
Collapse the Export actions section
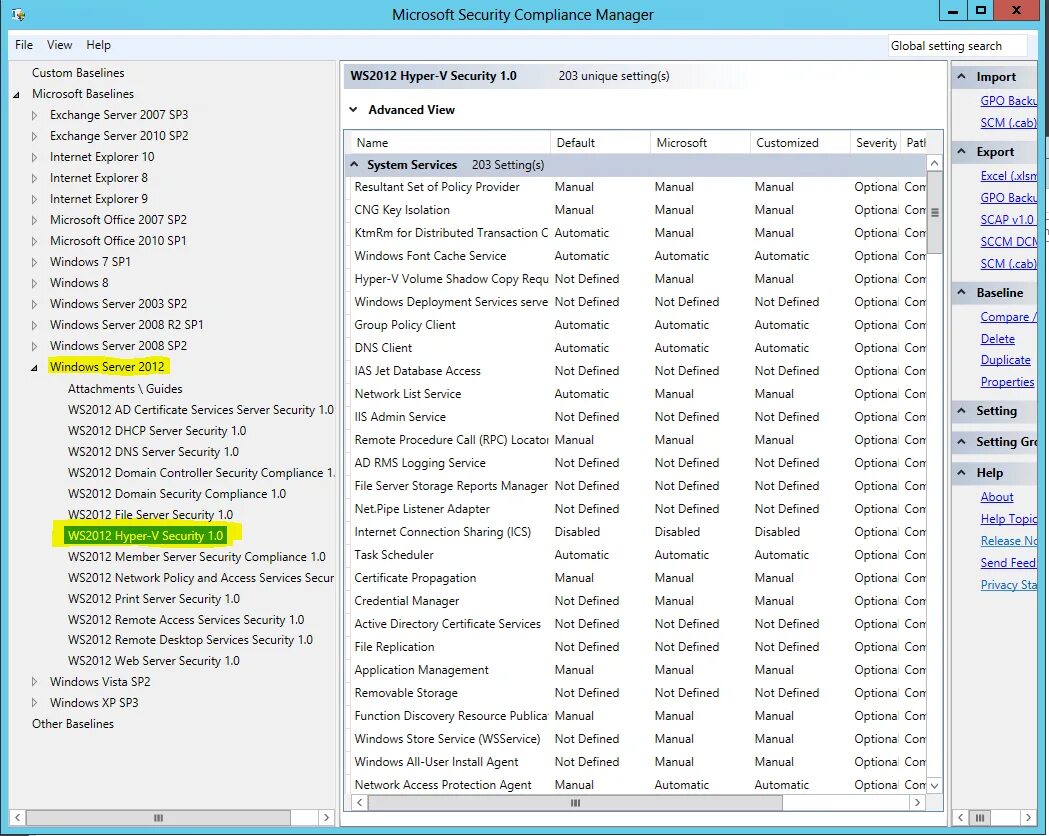961,152
